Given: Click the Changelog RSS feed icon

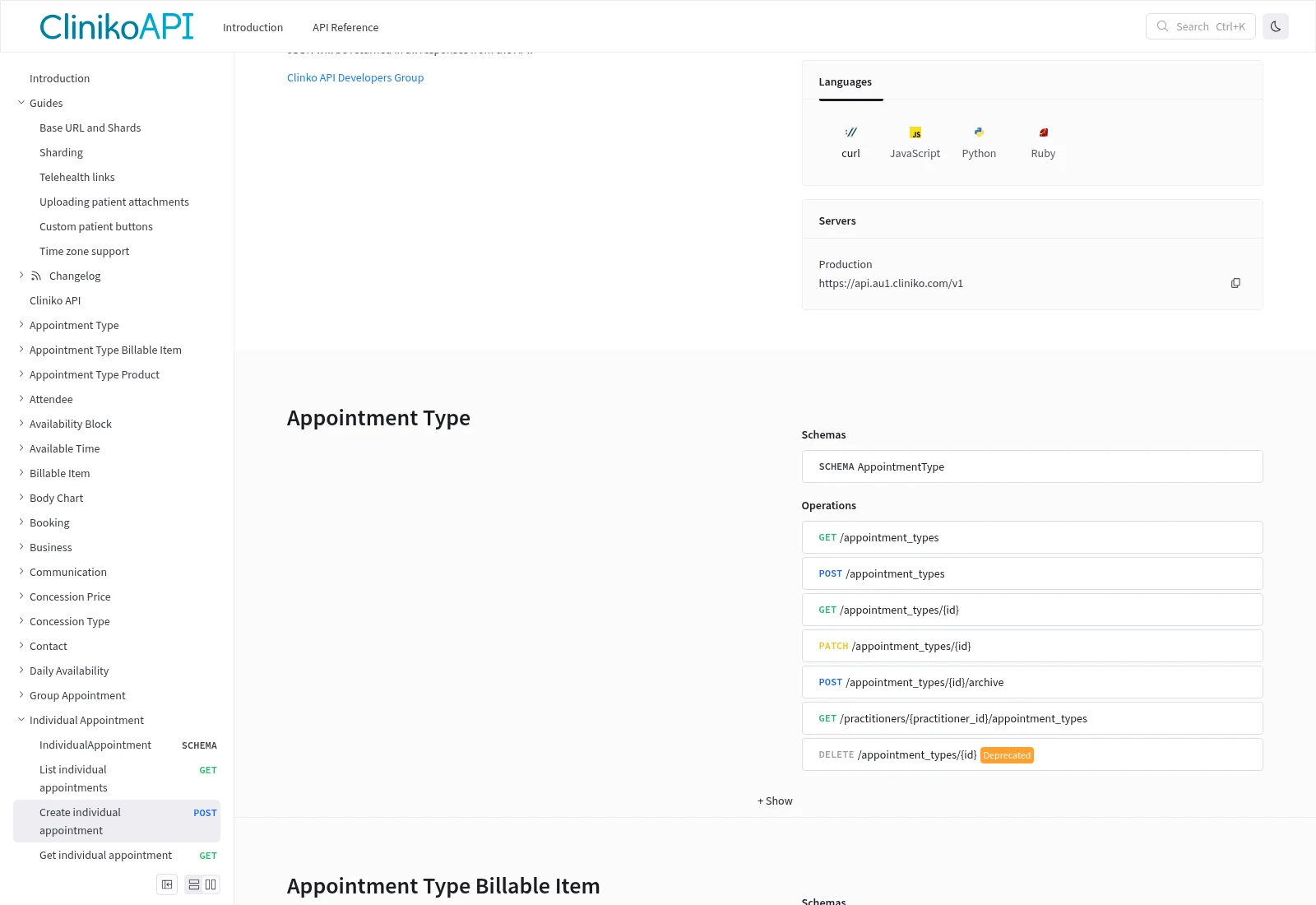Looking at the screenshot, I should [x=36, y=276].
